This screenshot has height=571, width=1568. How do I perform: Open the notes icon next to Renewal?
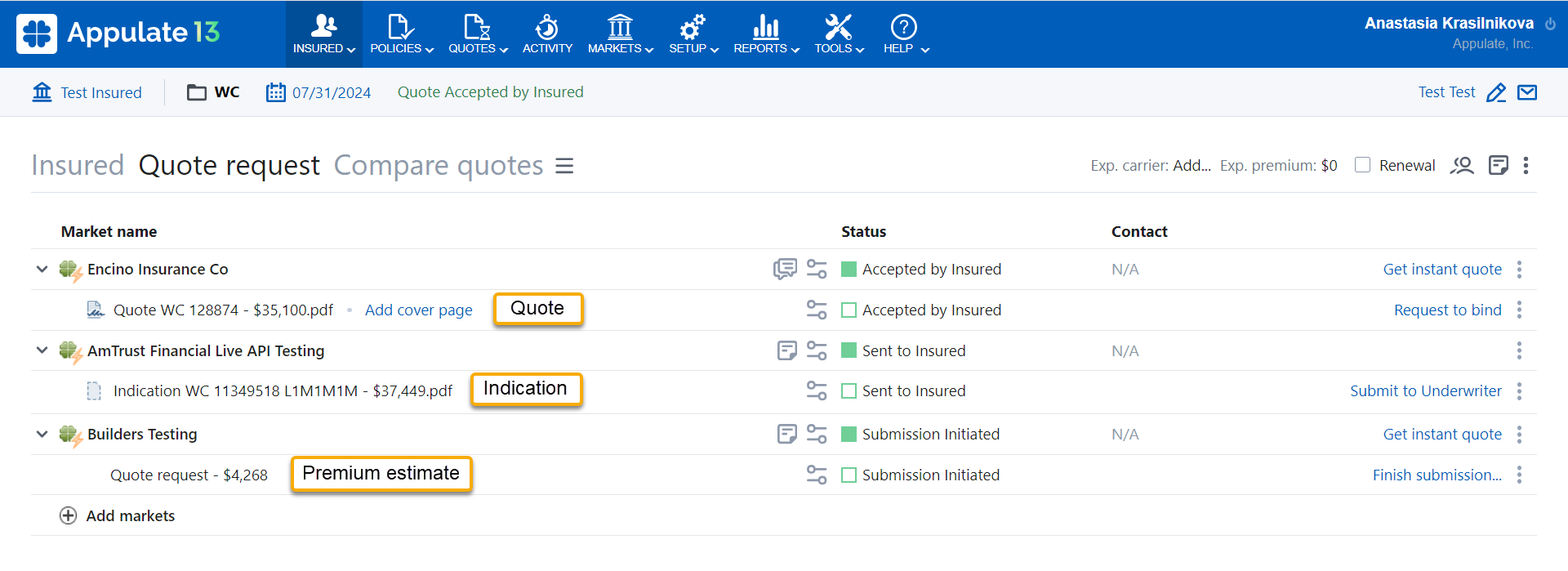coord(1498,166)
